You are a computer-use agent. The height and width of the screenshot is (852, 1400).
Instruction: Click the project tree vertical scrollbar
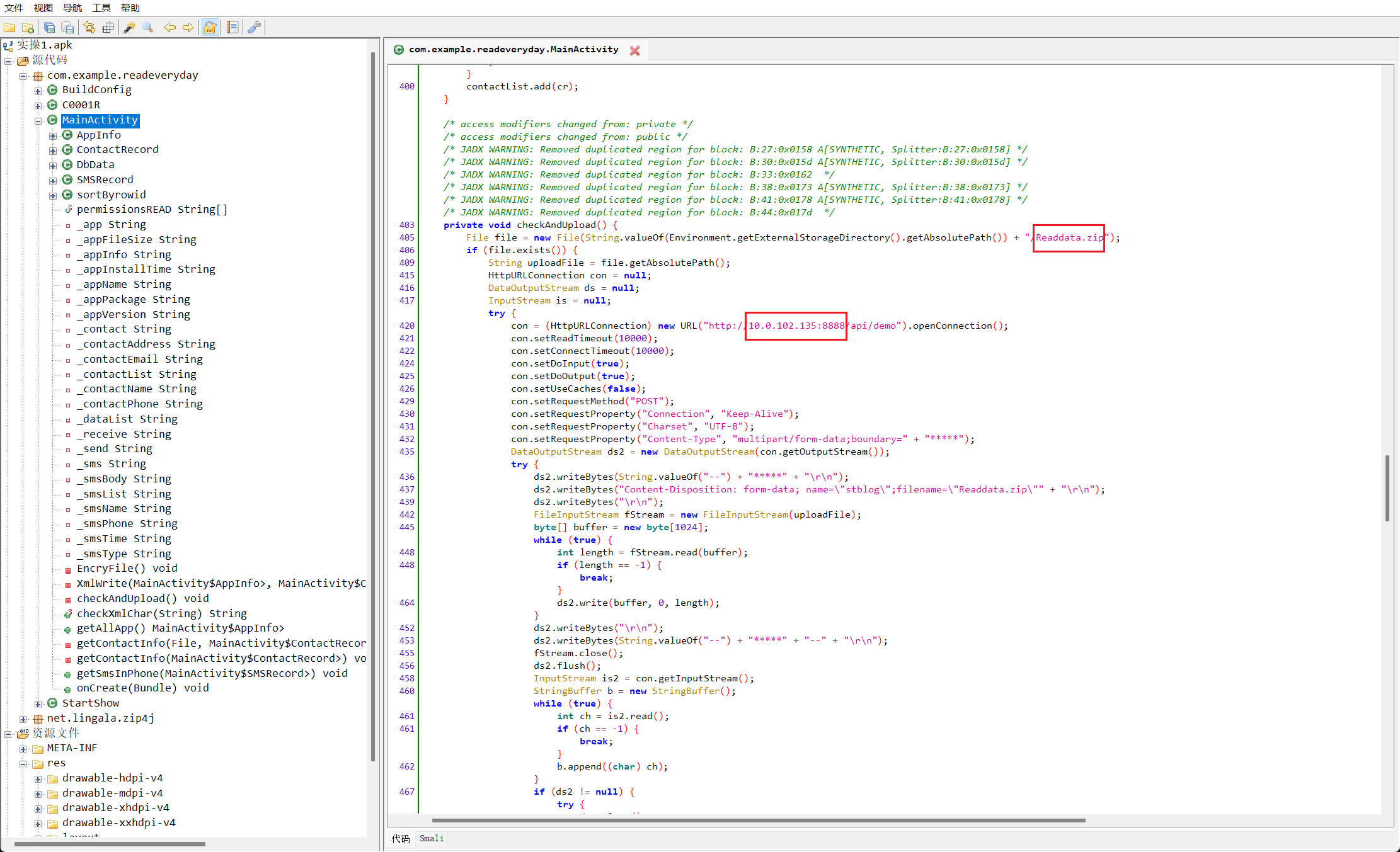pyautogui.click(x=373, y=406)
